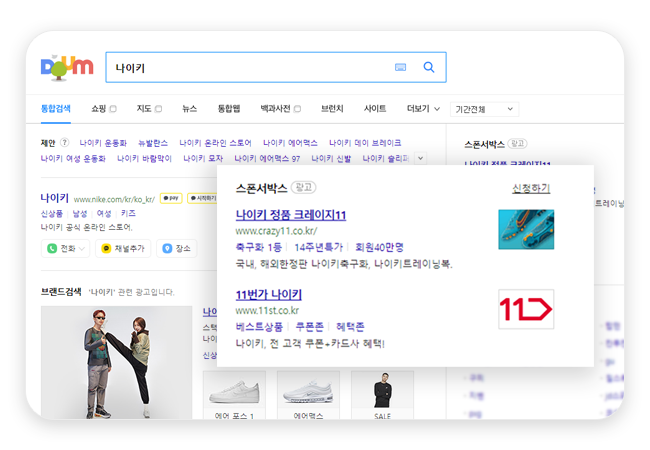Toggle the small box next to 백과사전 tab
650x450 pixels.
(297, 109)
